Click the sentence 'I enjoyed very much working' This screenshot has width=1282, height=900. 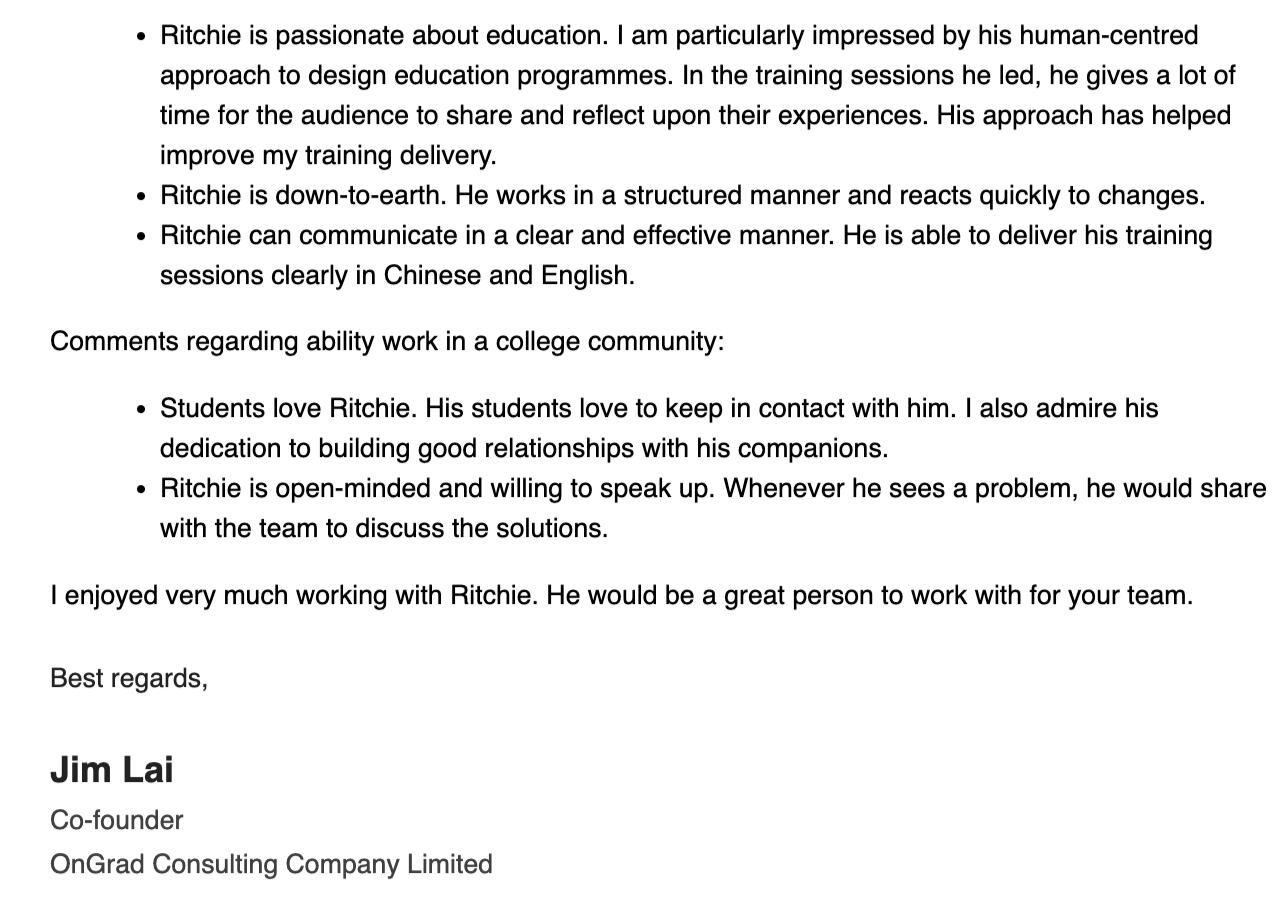(622, 595)
